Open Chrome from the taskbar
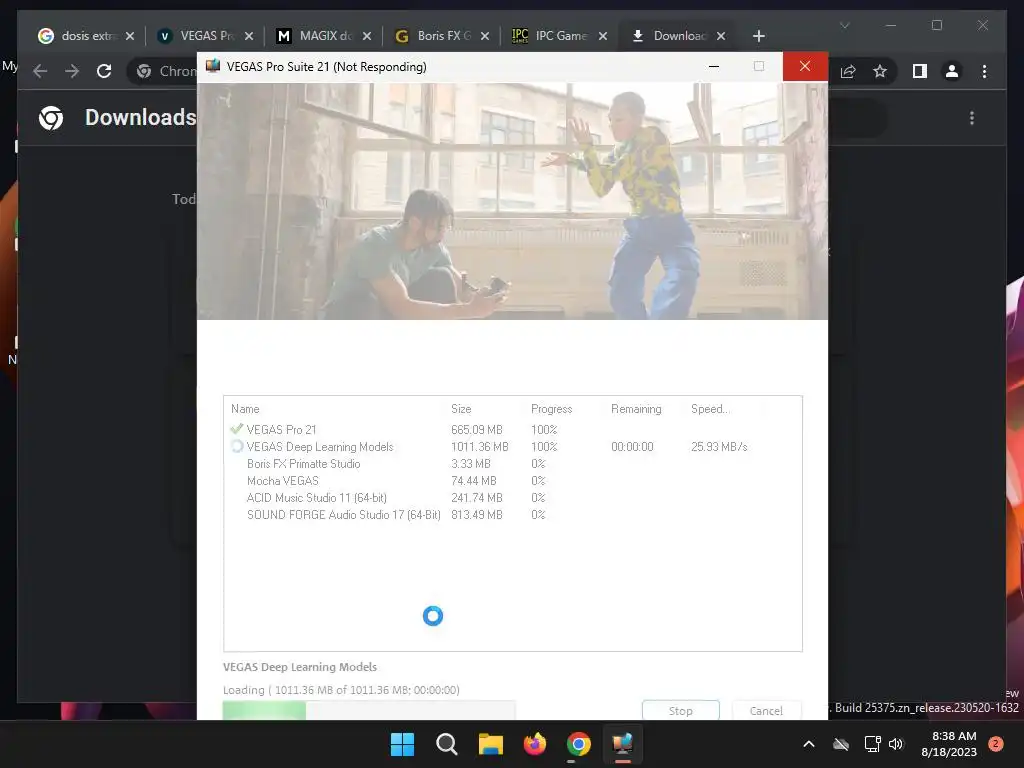Viewport: 1024px width, 768px height. click(579, 744)
